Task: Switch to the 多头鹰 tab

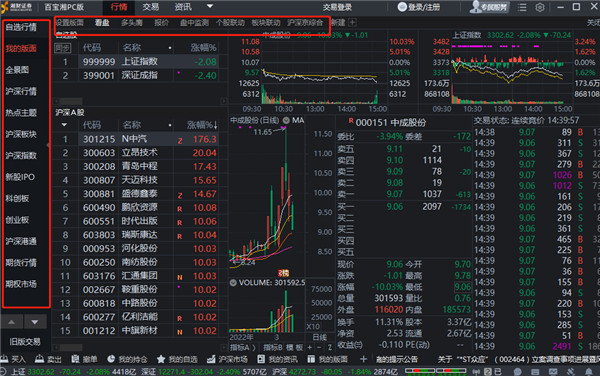Action: click(x=132, y=23)
